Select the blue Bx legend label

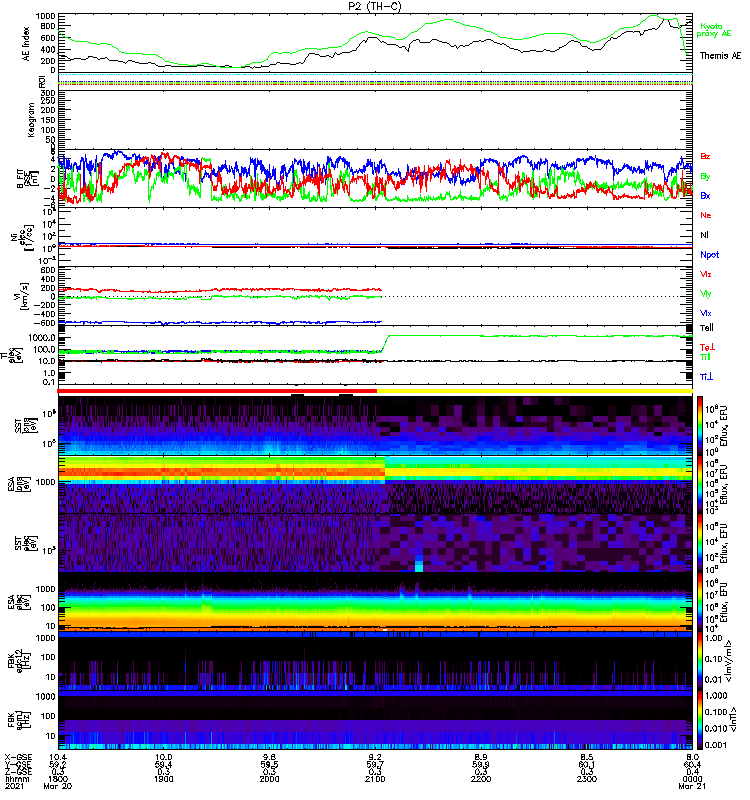[705, 196]
